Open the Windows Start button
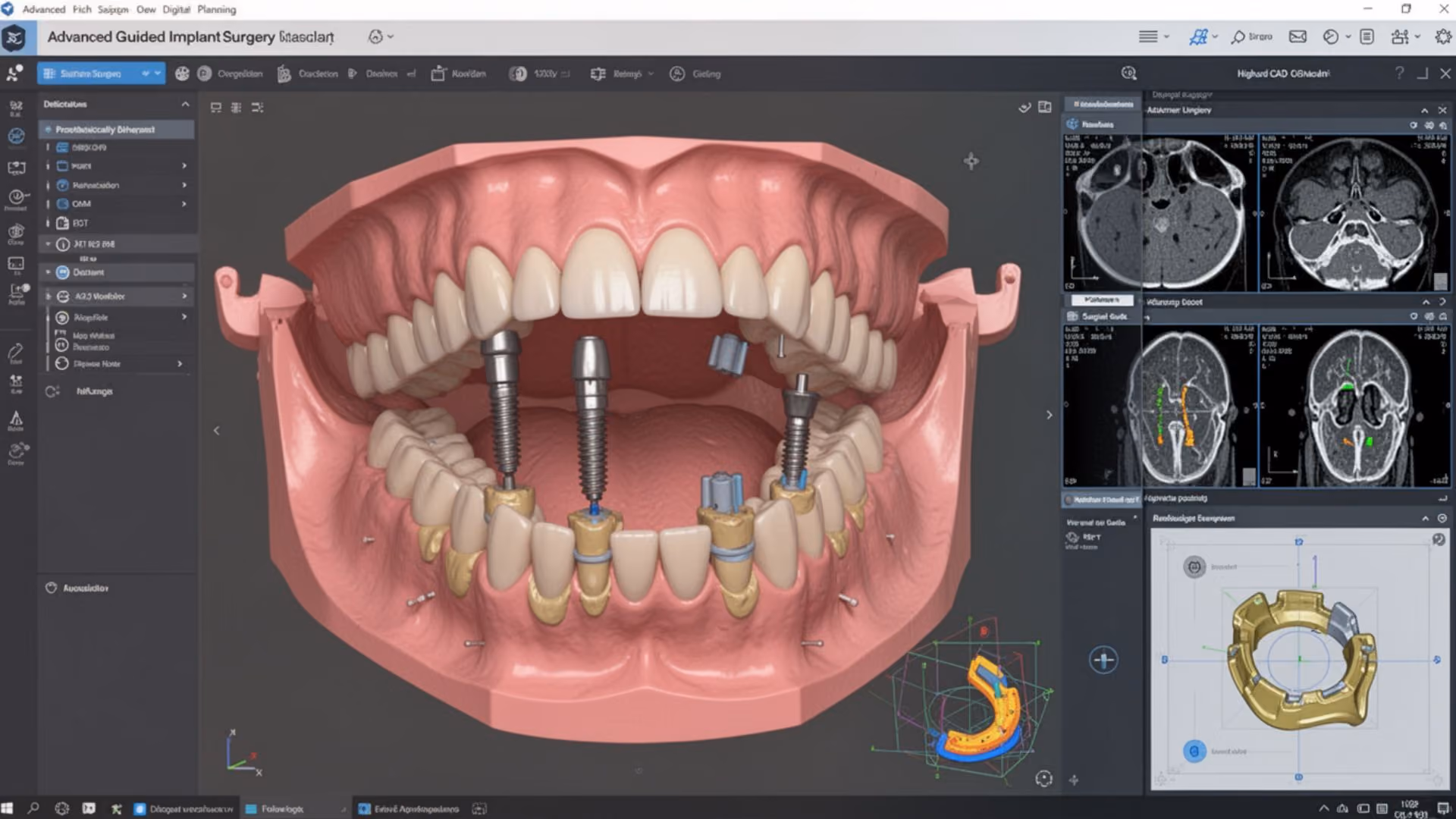 (8, 808)
